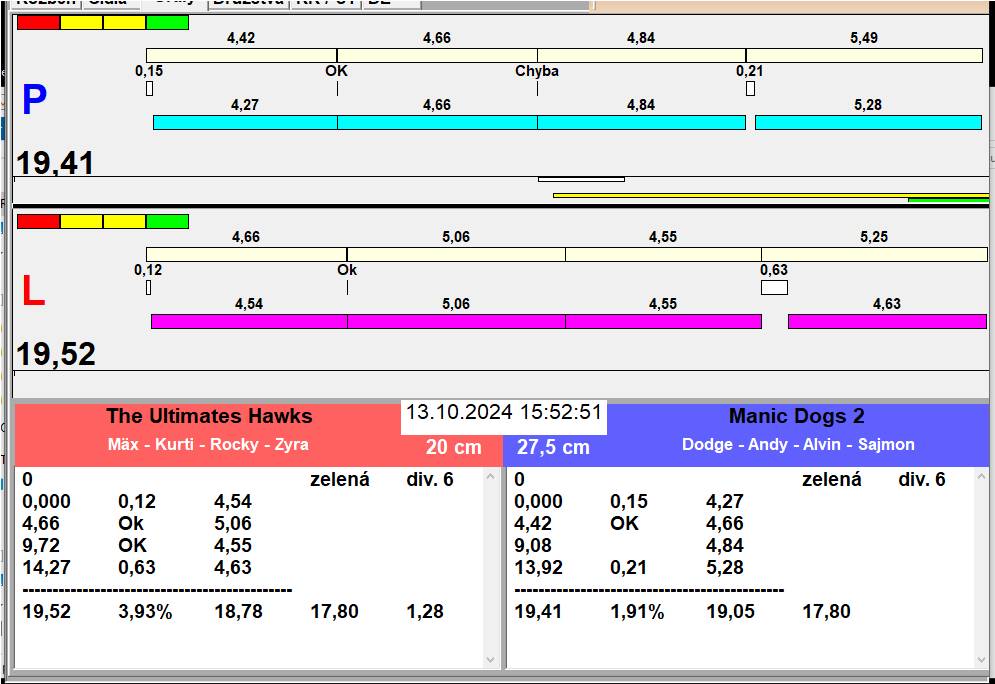Click 9,72 in Hawks results table

pyautogui.click(x=41, y=546)
